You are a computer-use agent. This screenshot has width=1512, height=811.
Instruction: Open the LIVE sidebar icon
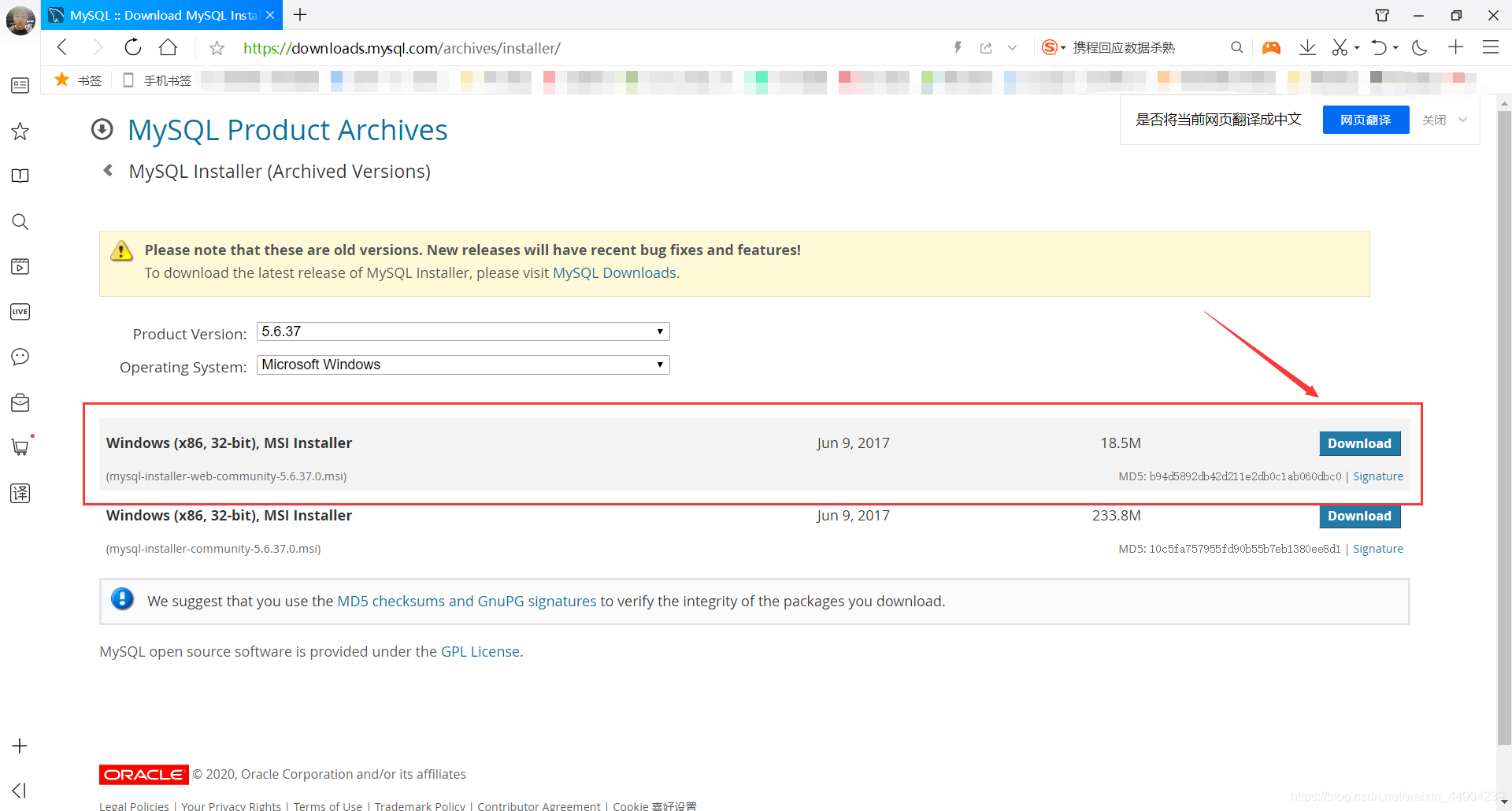point(20,312)
